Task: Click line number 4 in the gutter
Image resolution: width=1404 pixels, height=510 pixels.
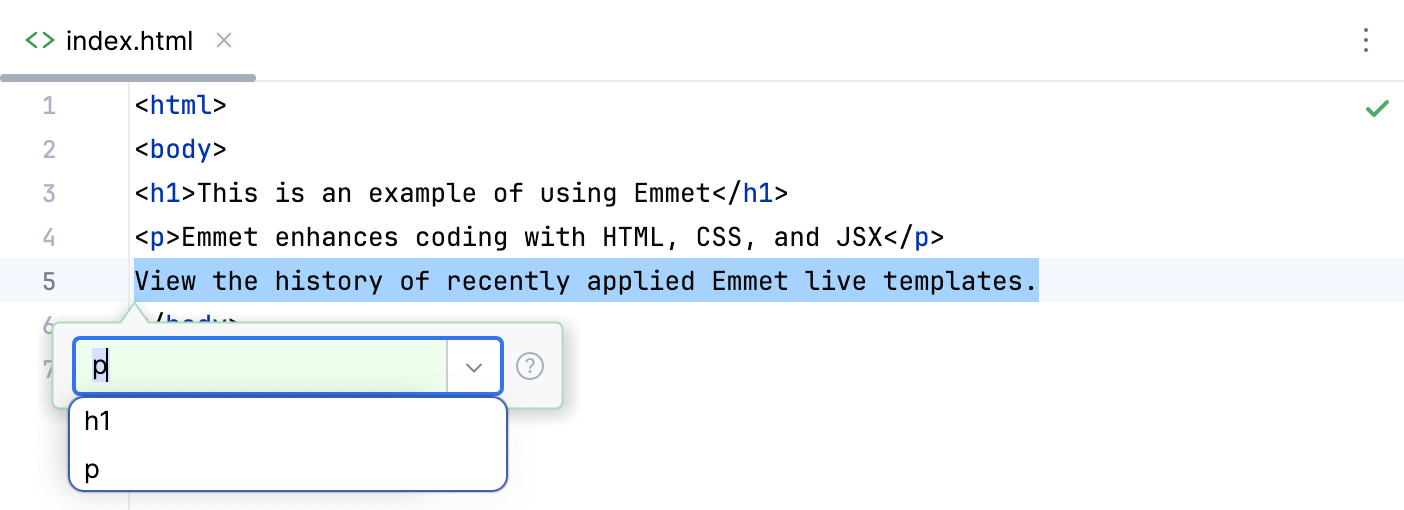Action: (x=49, y=238)
